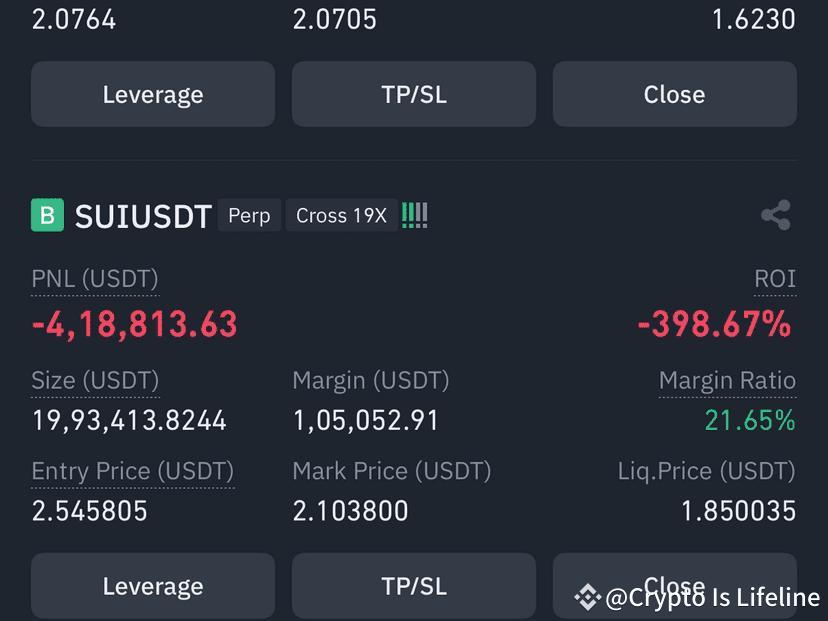828x621 pixels.
Task: Open the Size (USDT) info tooltip
Action: point(93,381)
